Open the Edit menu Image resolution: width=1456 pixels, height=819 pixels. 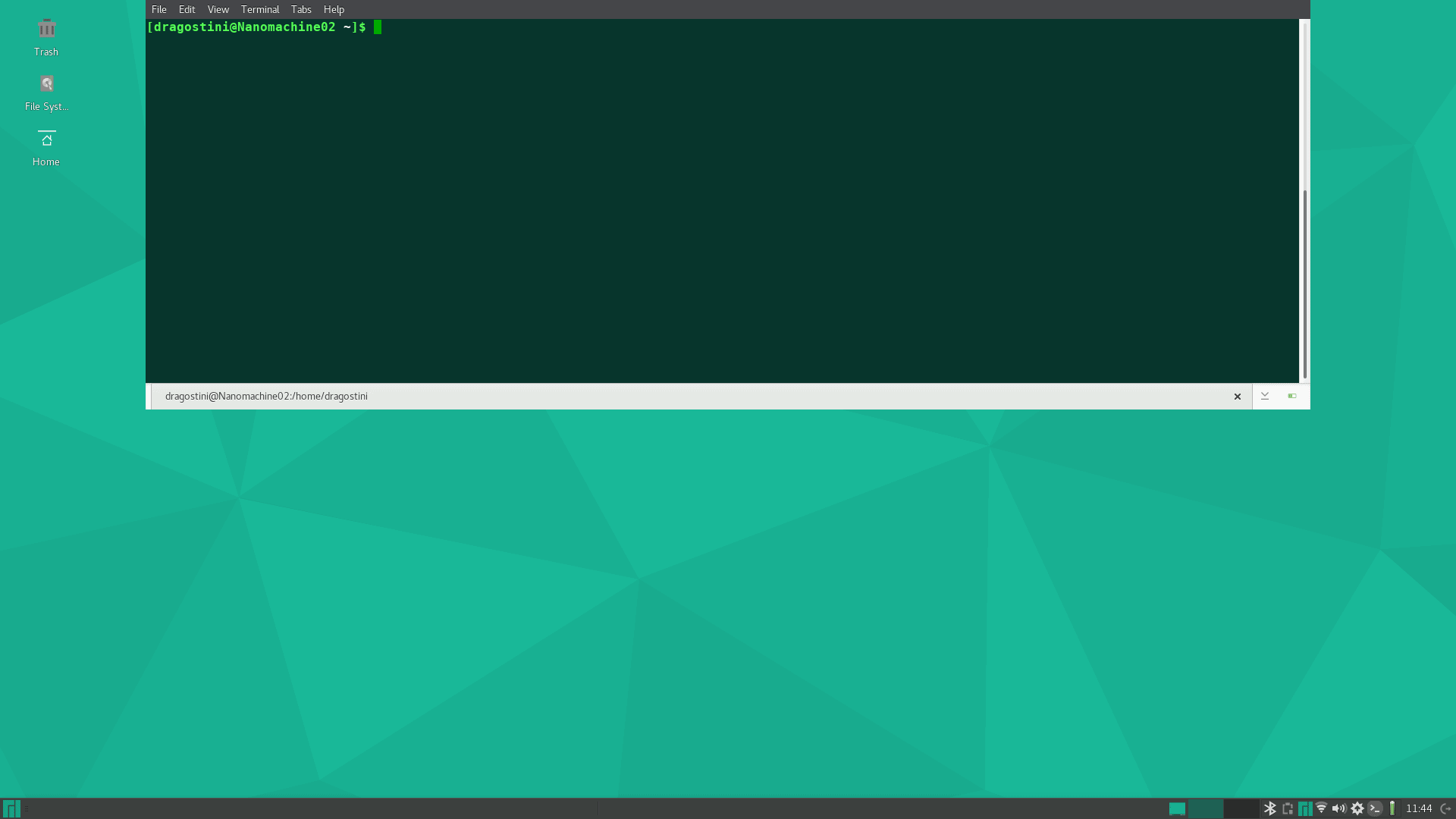pos(187,9)
